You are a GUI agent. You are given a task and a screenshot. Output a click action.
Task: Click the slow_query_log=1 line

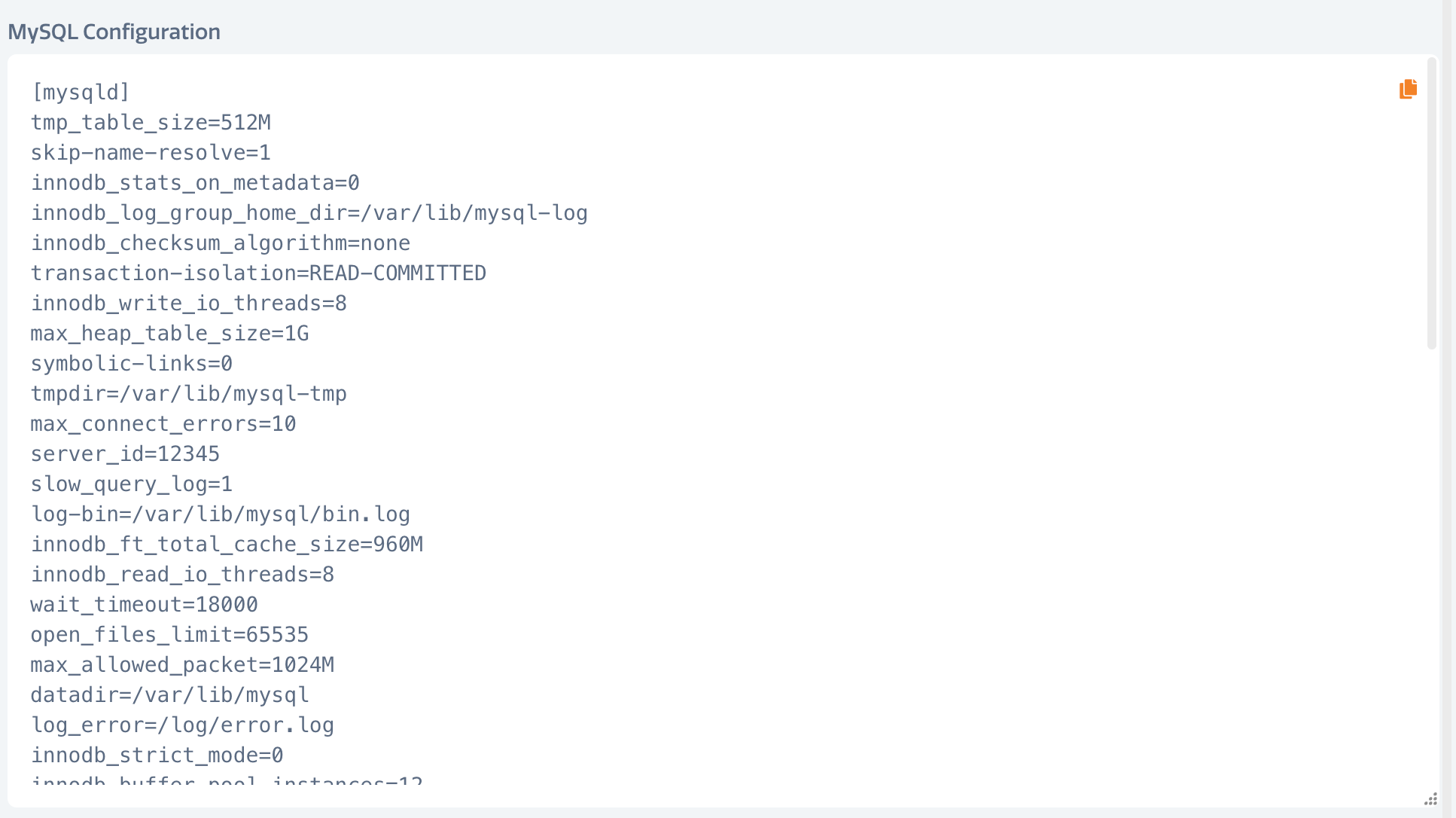tap(132, 484)
